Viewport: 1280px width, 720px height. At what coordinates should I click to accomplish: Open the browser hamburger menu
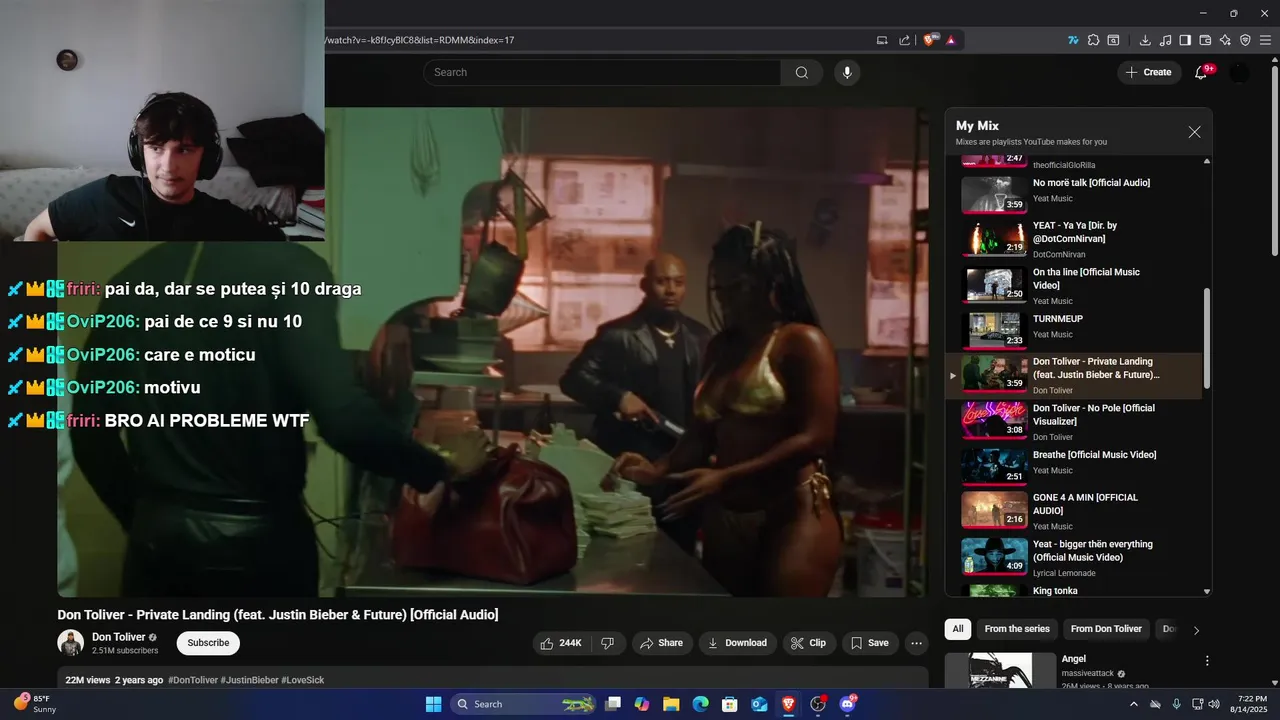[x=1265, y=40]
